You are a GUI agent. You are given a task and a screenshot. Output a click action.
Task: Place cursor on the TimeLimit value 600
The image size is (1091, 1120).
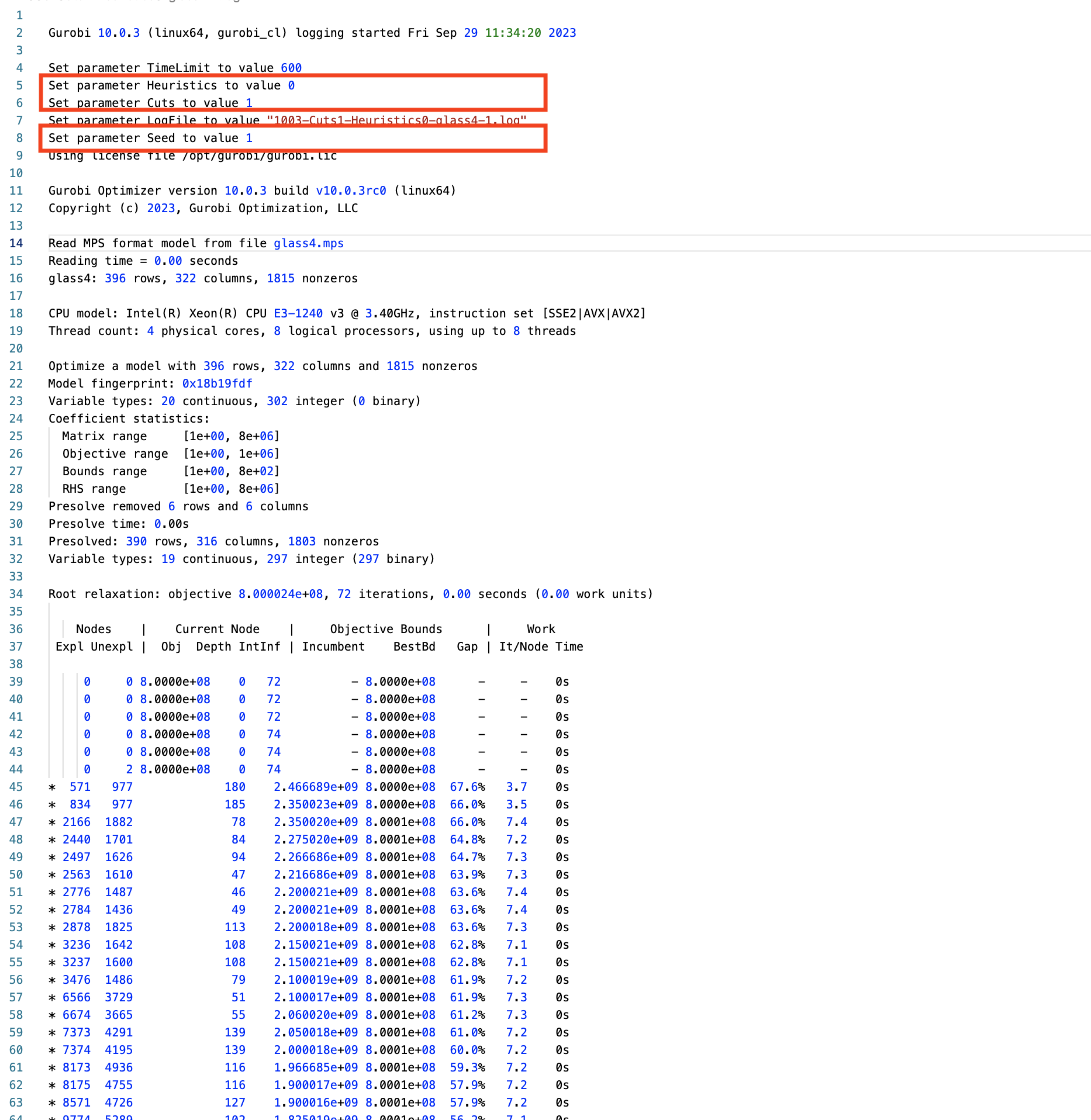pyautogui.click(x=291, y=68)
